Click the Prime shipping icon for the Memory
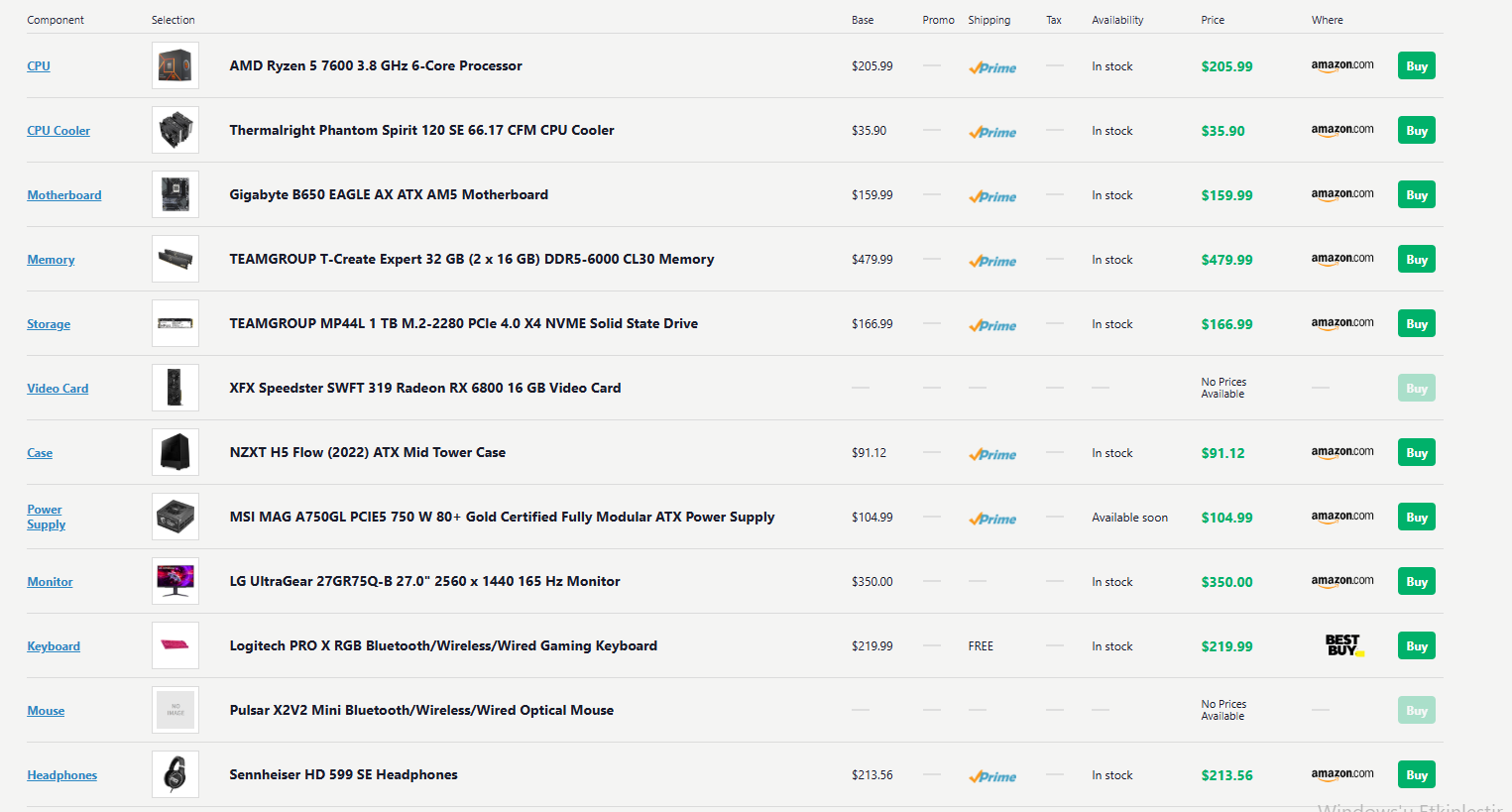The height and width of the screenshot is (812, 1512). [x=992, y=261]
